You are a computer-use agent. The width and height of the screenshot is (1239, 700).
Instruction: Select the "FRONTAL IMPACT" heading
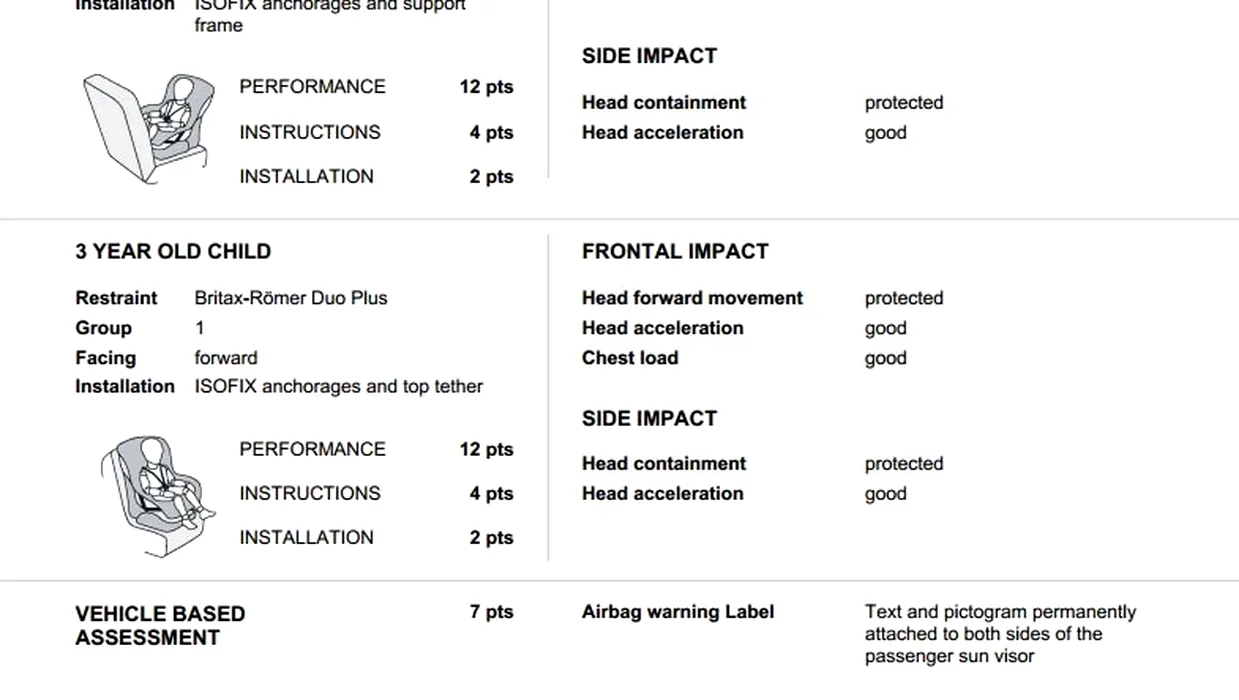[675, 251]
